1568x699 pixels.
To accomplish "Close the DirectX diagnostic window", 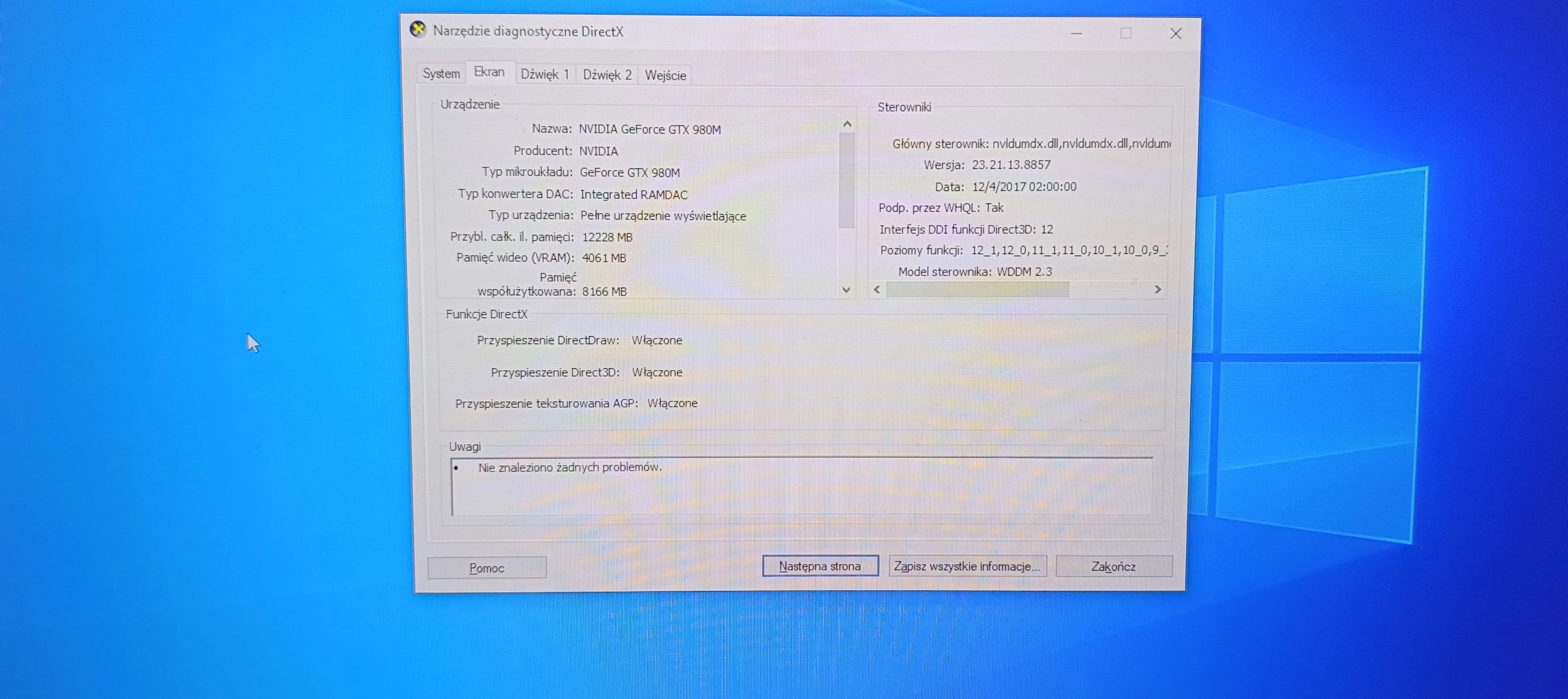I will coord(1175,34).
